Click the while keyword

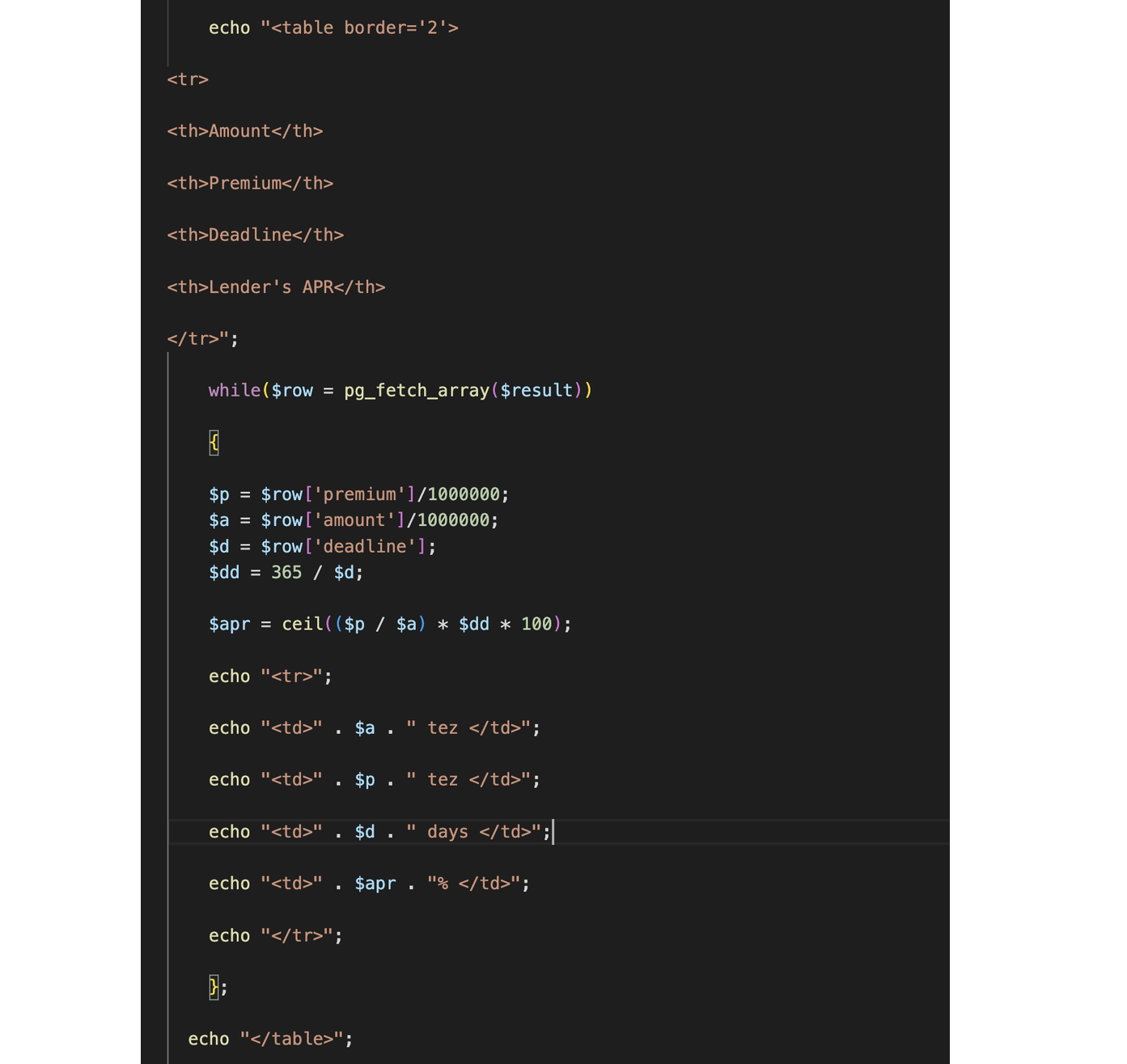(234, 391)
